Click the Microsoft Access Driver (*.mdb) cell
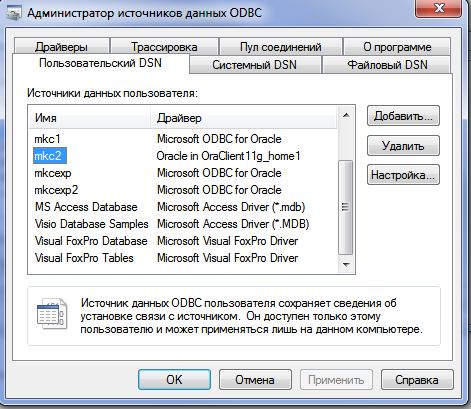The width and height of the screenshot is (471, 409). click(231, 207)
